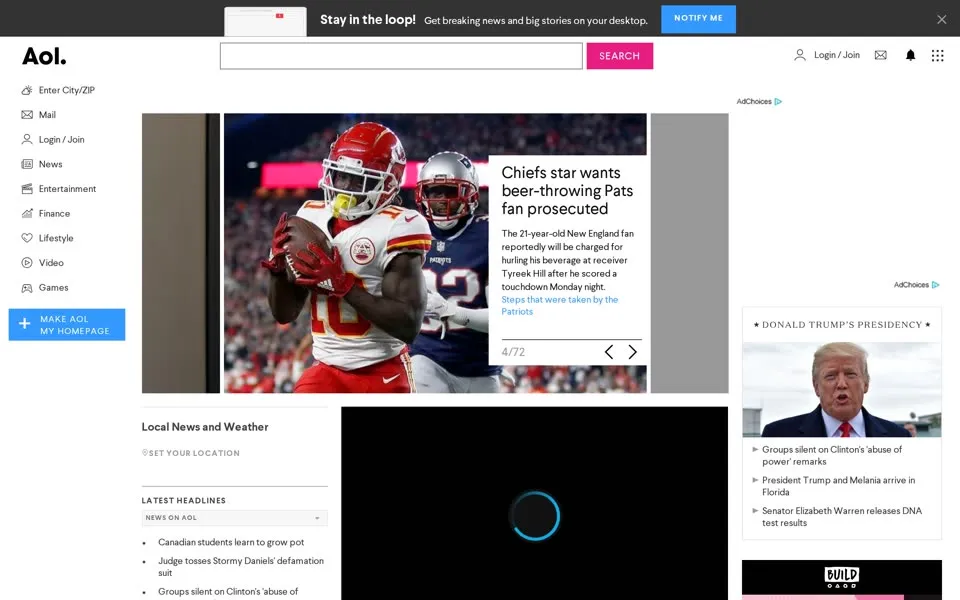Click the Notify Me button
The image size is (960, 600).
699,19
